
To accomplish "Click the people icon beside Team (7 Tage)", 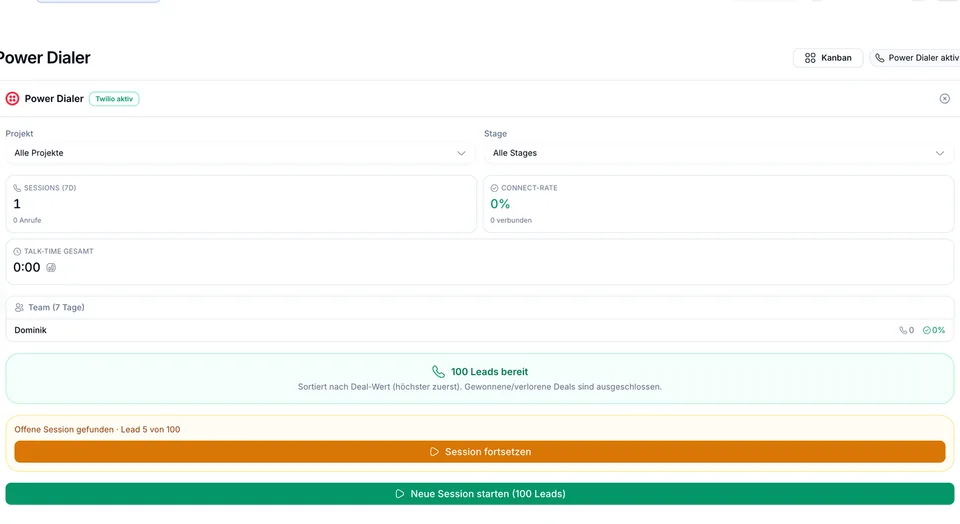I will 19,307.
